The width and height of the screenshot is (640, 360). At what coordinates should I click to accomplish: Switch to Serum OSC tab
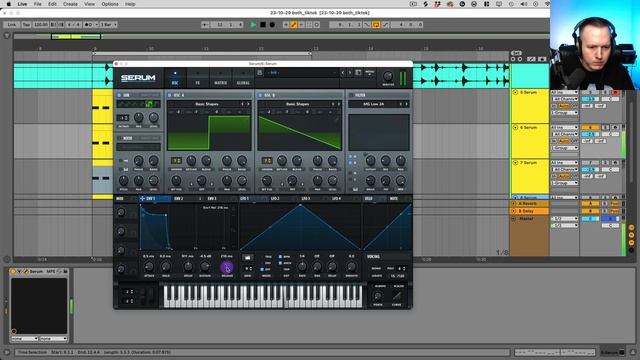175,78
